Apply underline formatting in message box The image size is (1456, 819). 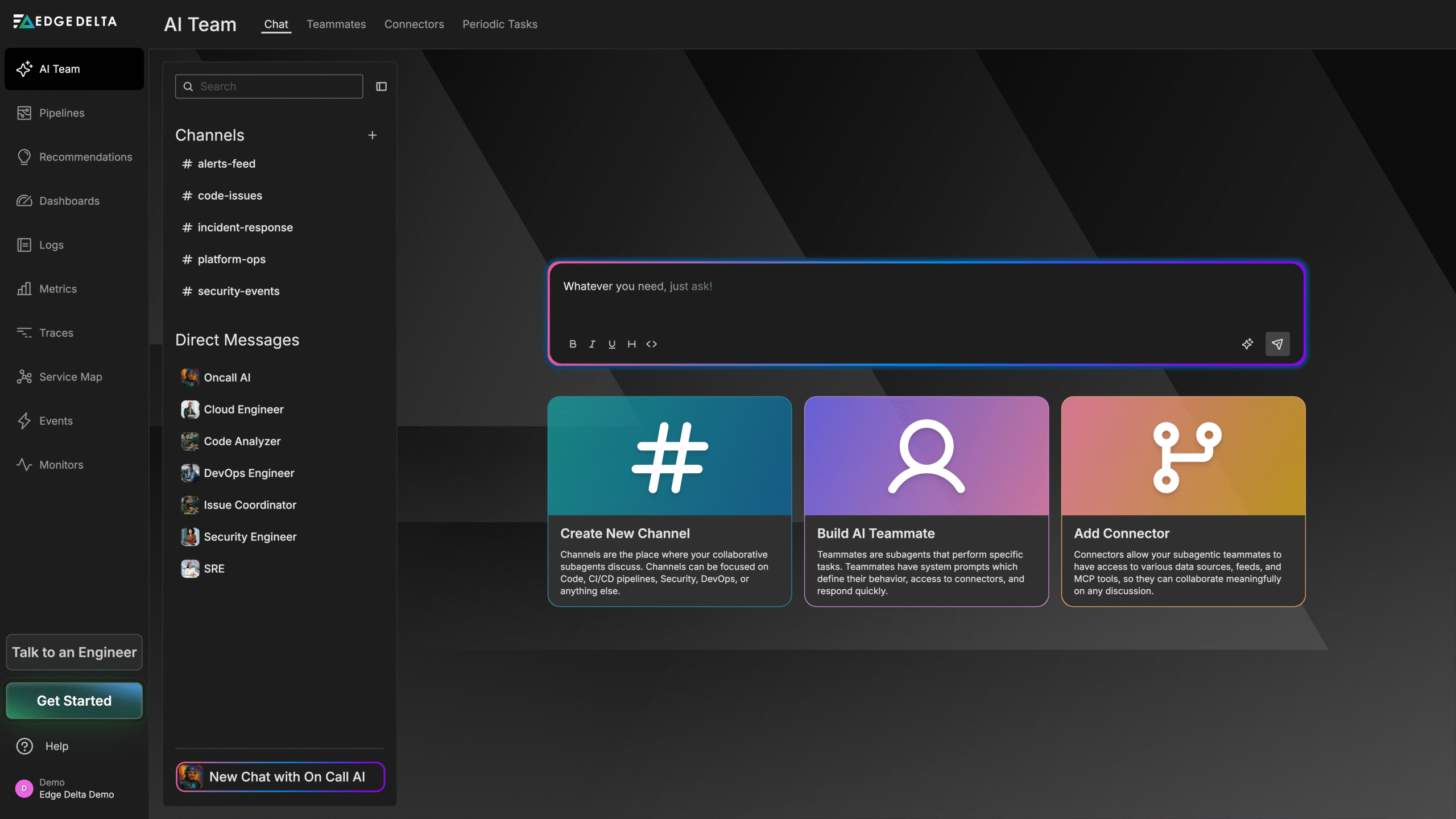click(611, 344)
